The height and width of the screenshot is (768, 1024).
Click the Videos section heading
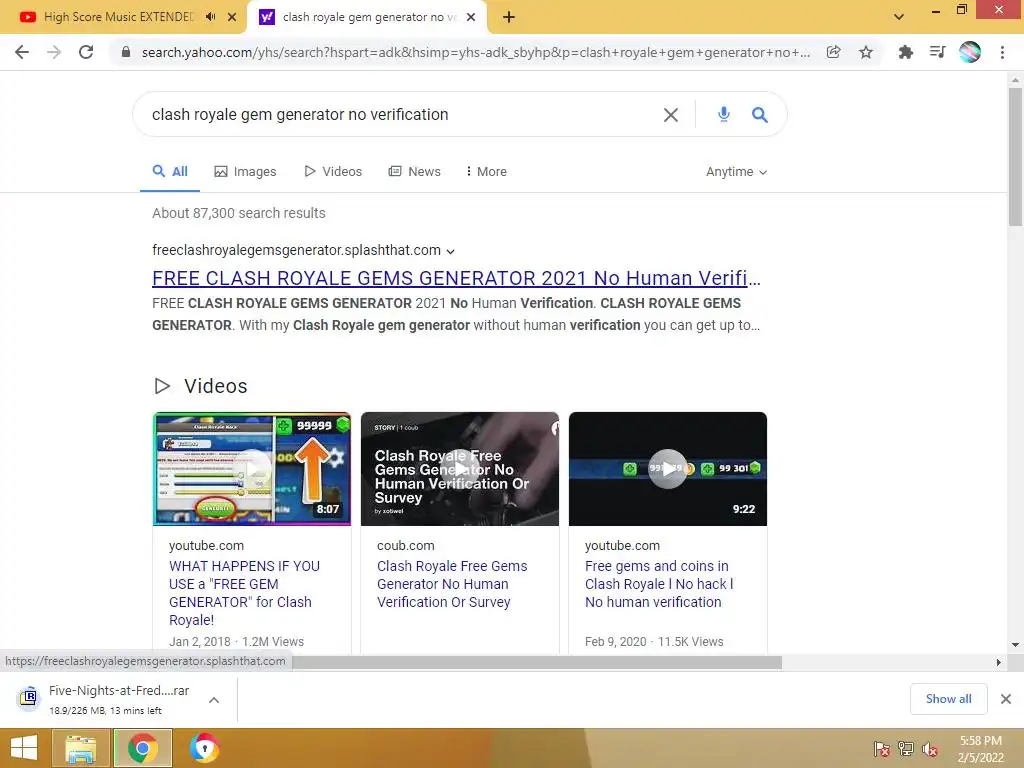click(x=216, y=386)
